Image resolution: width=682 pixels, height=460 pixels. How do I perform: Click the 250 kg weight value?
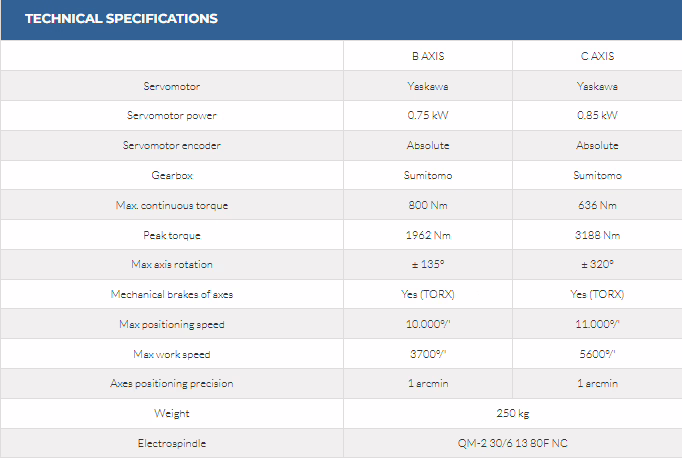[x=512, y=413]
